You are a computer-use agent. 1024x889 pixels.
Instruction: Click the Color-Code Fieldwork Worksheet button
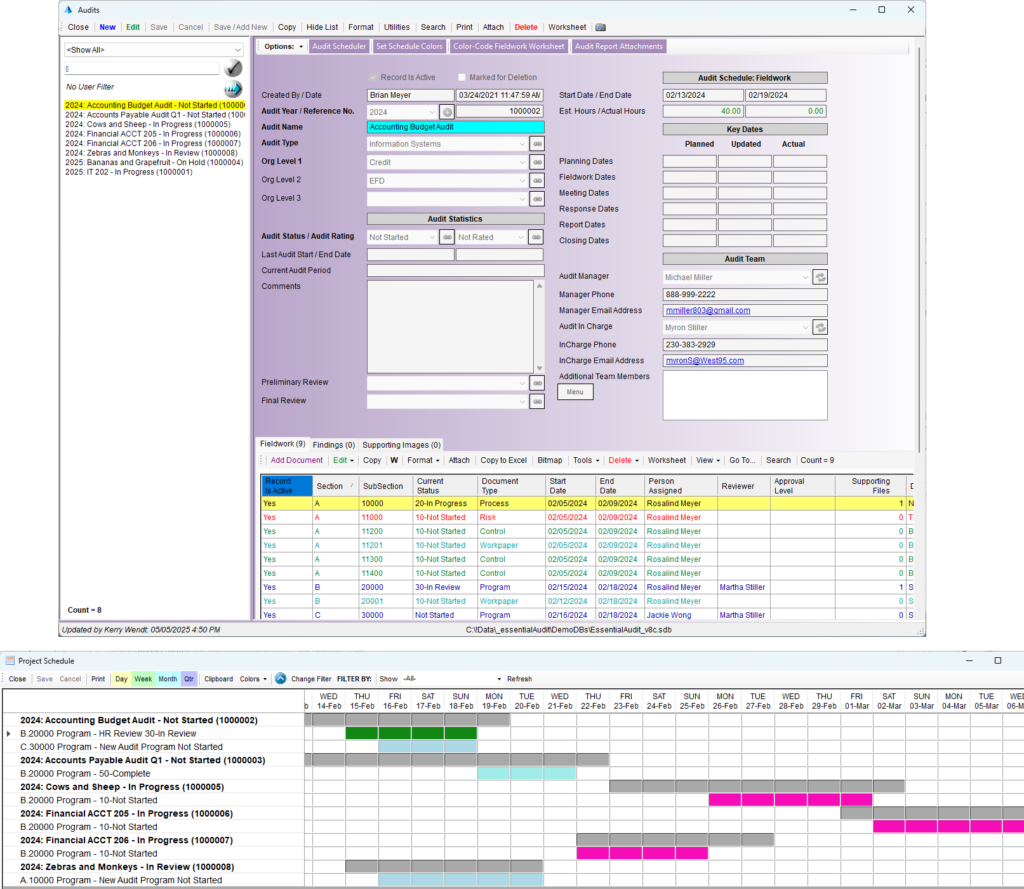[x=509, y=46]
